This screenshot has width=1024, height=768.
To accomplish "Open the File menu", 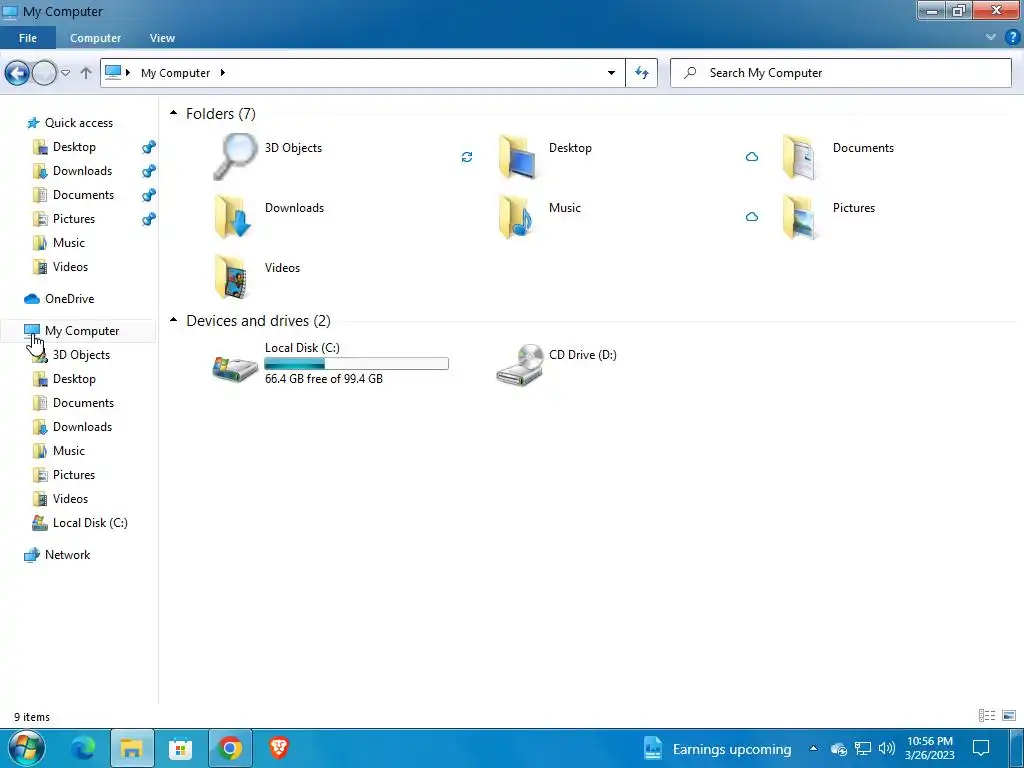I will [x=28, y=38].
